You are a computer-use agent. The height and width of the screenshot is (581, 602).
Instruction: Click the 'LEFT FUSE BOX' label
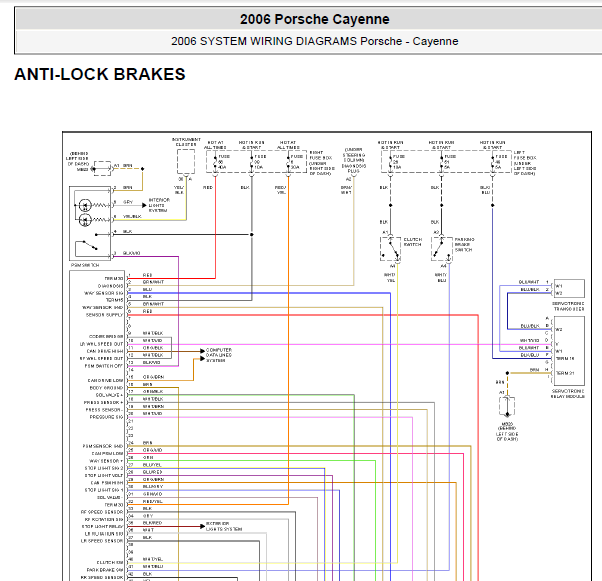point(524,155)
